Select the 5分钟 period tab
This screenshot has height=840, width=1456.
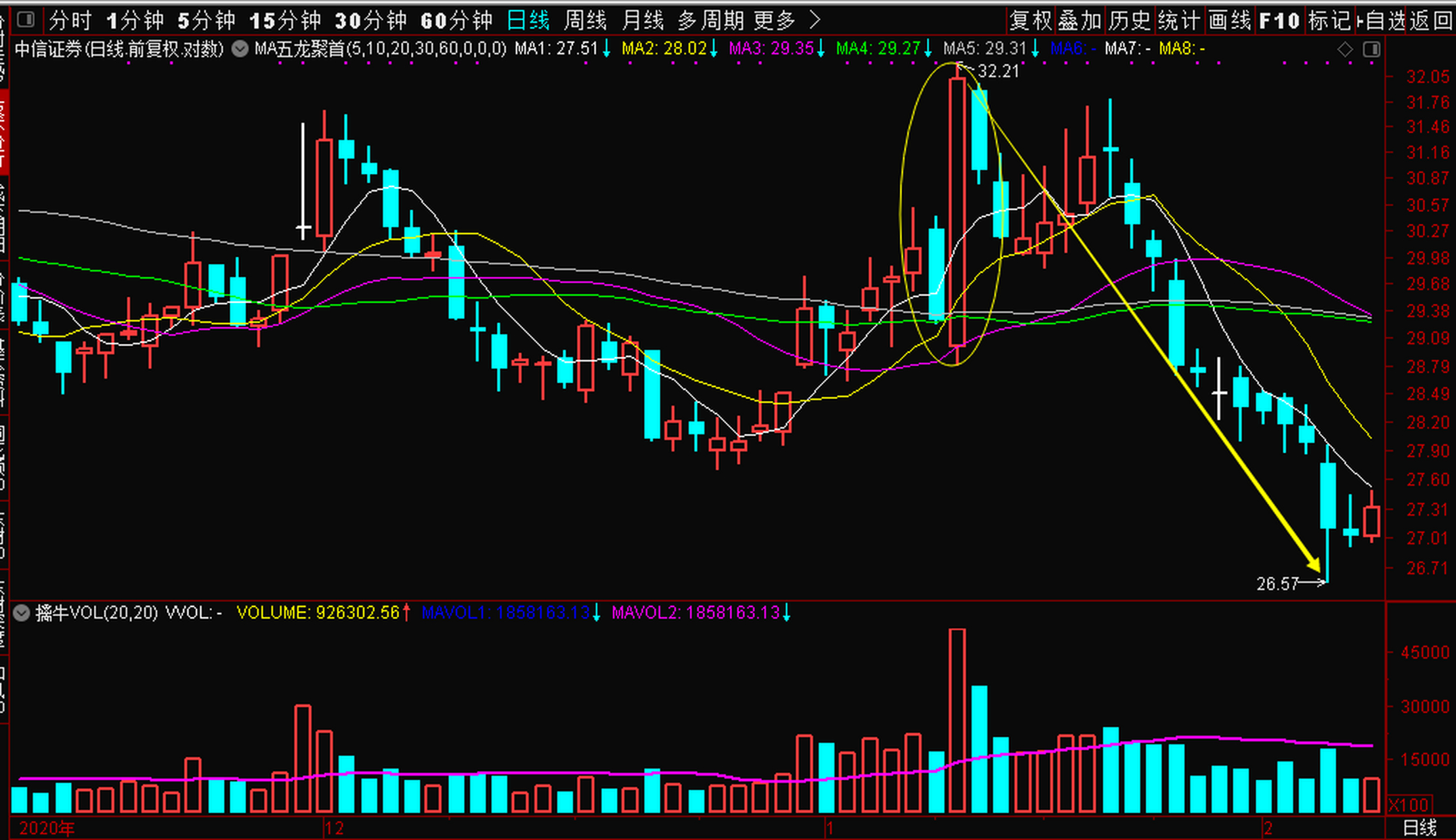(206, 20)
